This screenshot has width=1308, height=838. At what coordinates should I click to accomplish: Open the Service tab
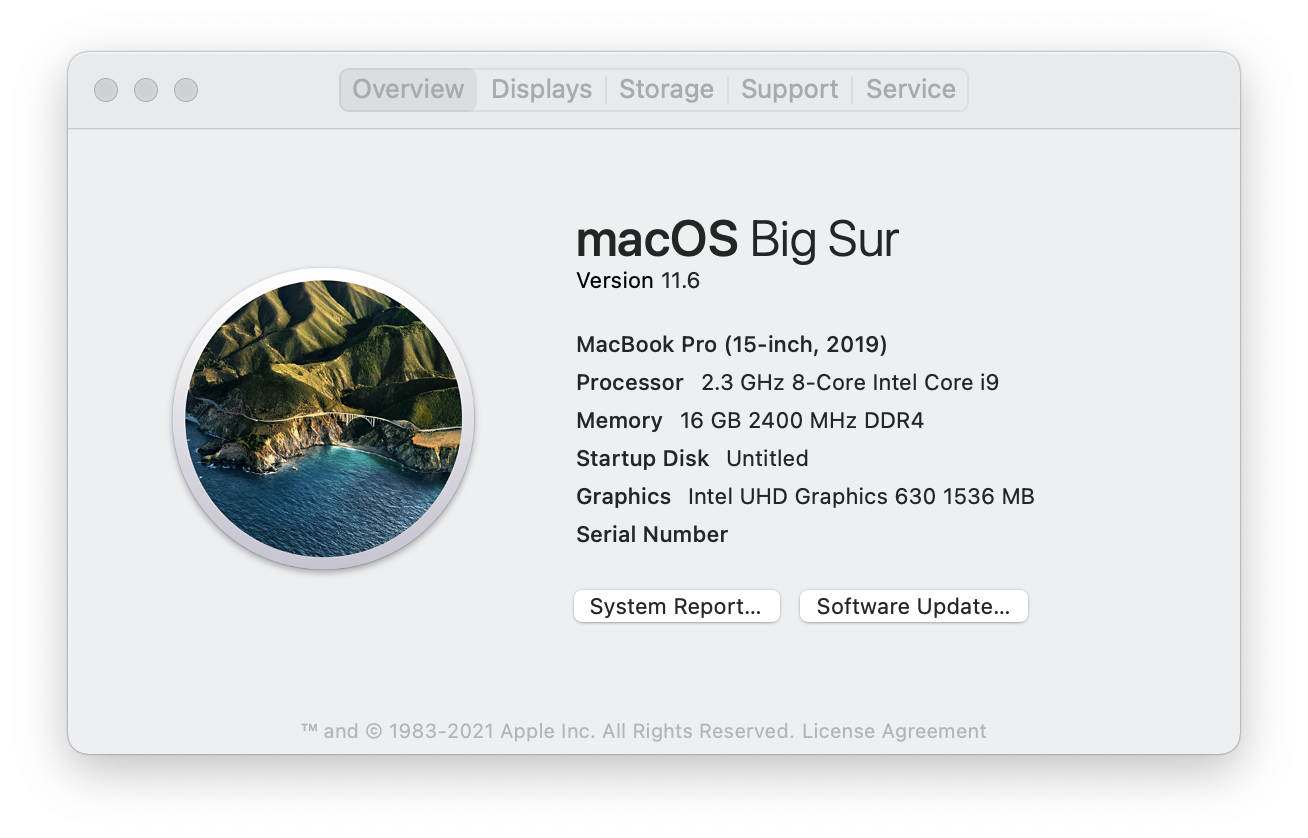coord(910,89)
